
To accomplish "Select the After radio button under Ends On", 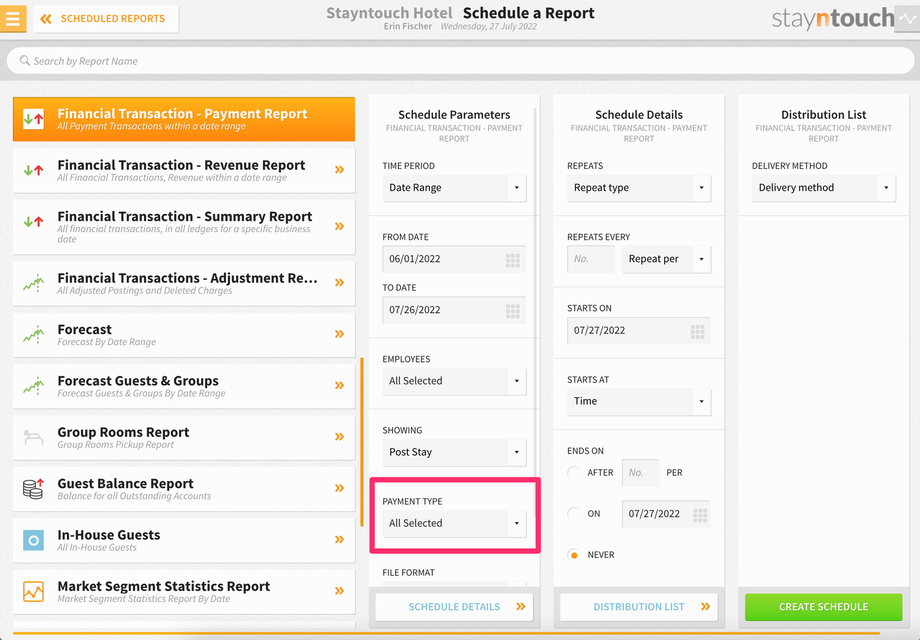I will point(574,472).
